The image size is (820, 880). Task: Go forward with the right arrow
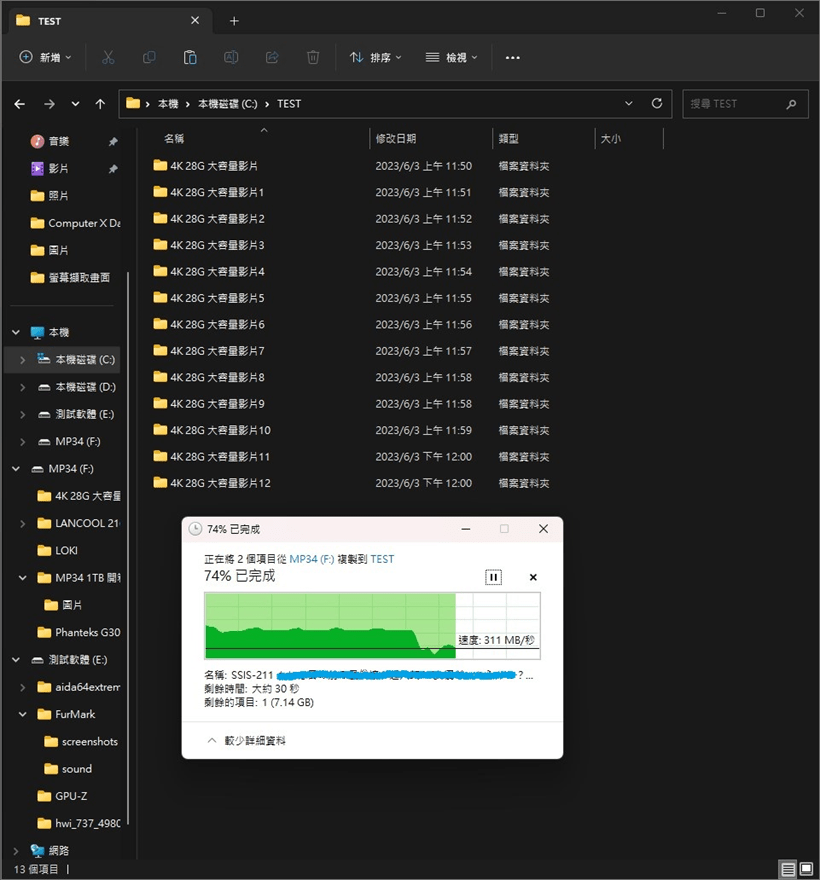tap(49, 104)
